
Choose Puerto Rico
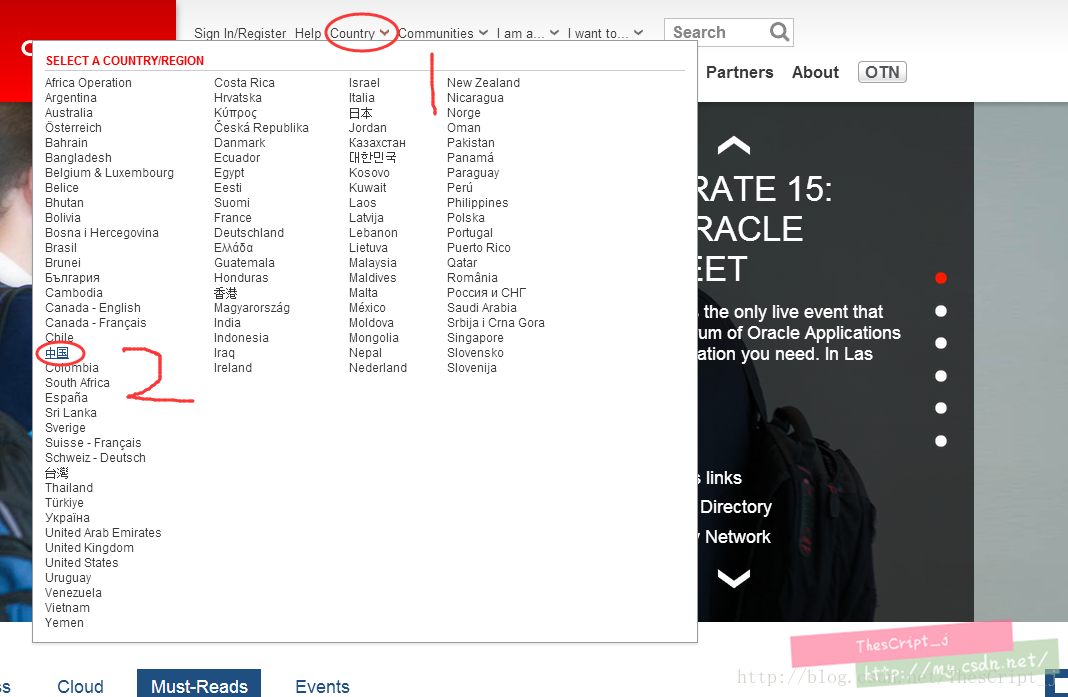tap(478, 248)
